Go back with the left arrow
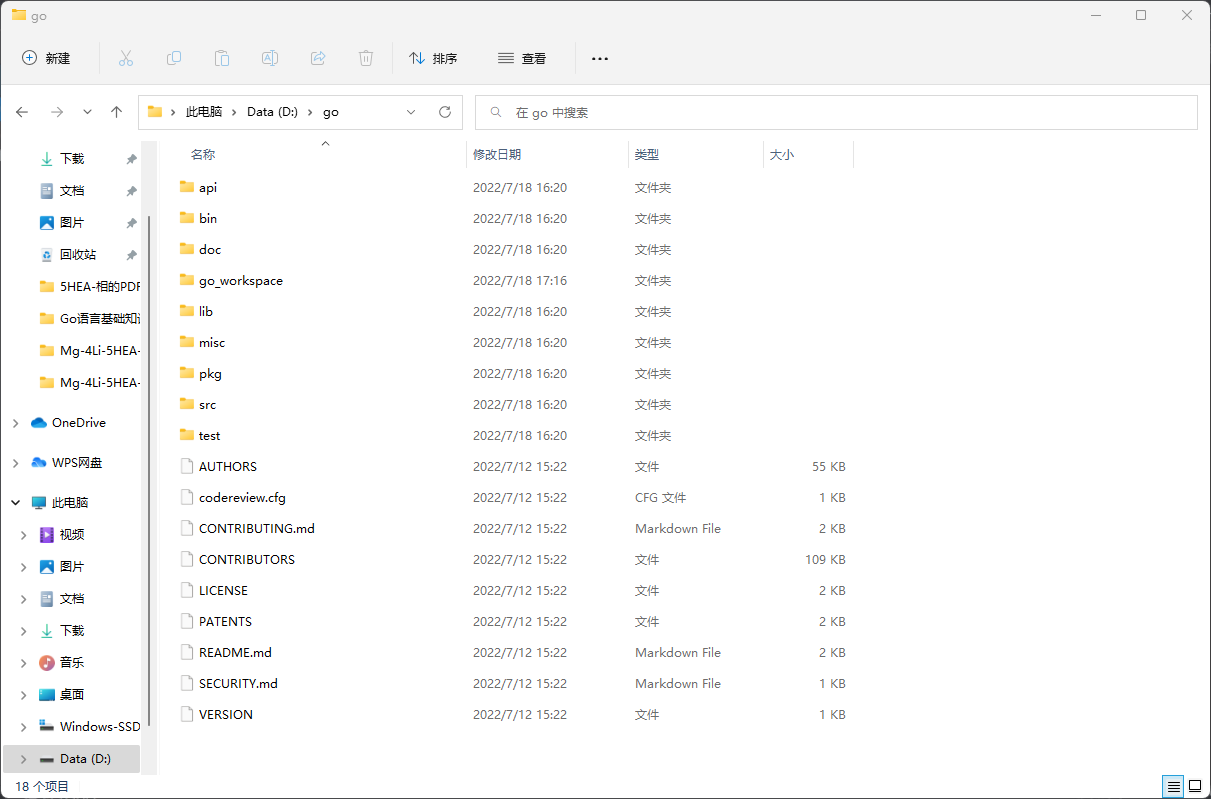The image size is (1211, 799). point(22,112)
